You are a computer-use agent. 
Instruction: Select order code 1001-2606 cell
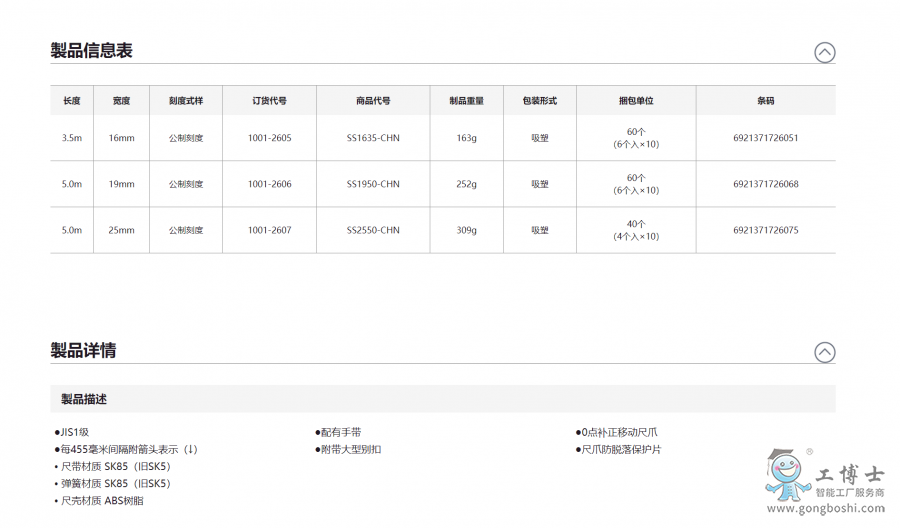click(269, 184)
